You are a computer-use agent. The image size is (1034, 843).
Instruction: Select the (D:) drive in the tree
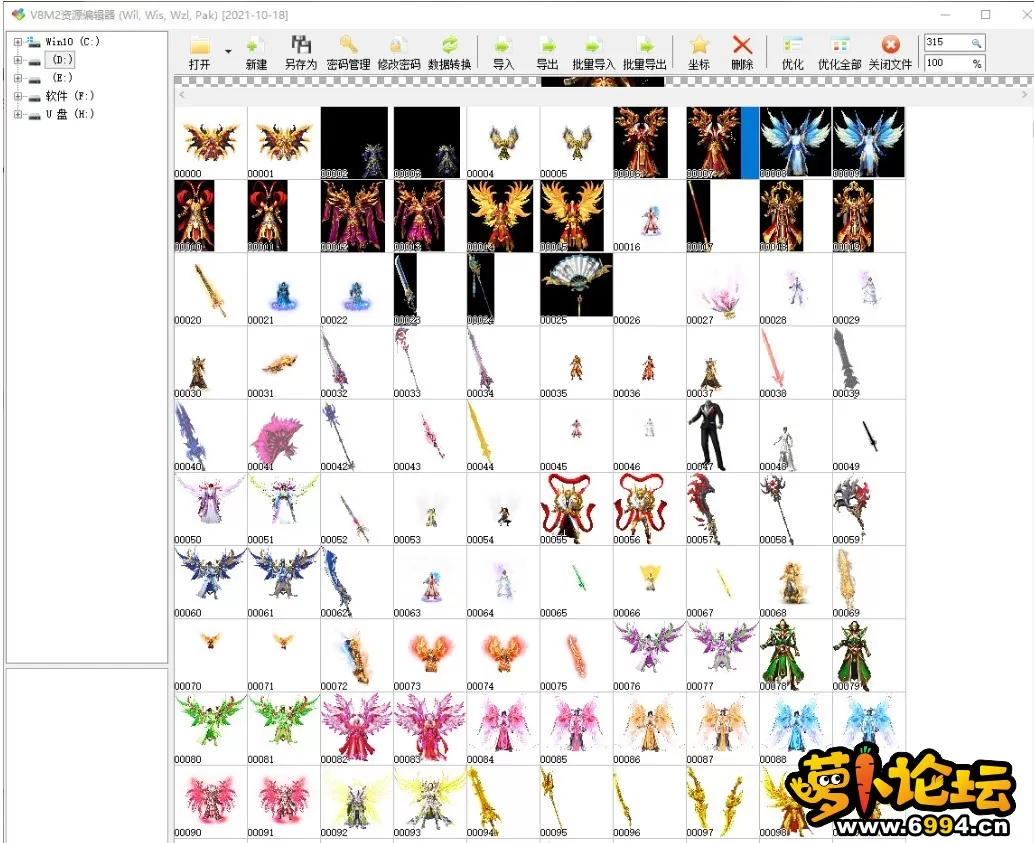point(62,60)
